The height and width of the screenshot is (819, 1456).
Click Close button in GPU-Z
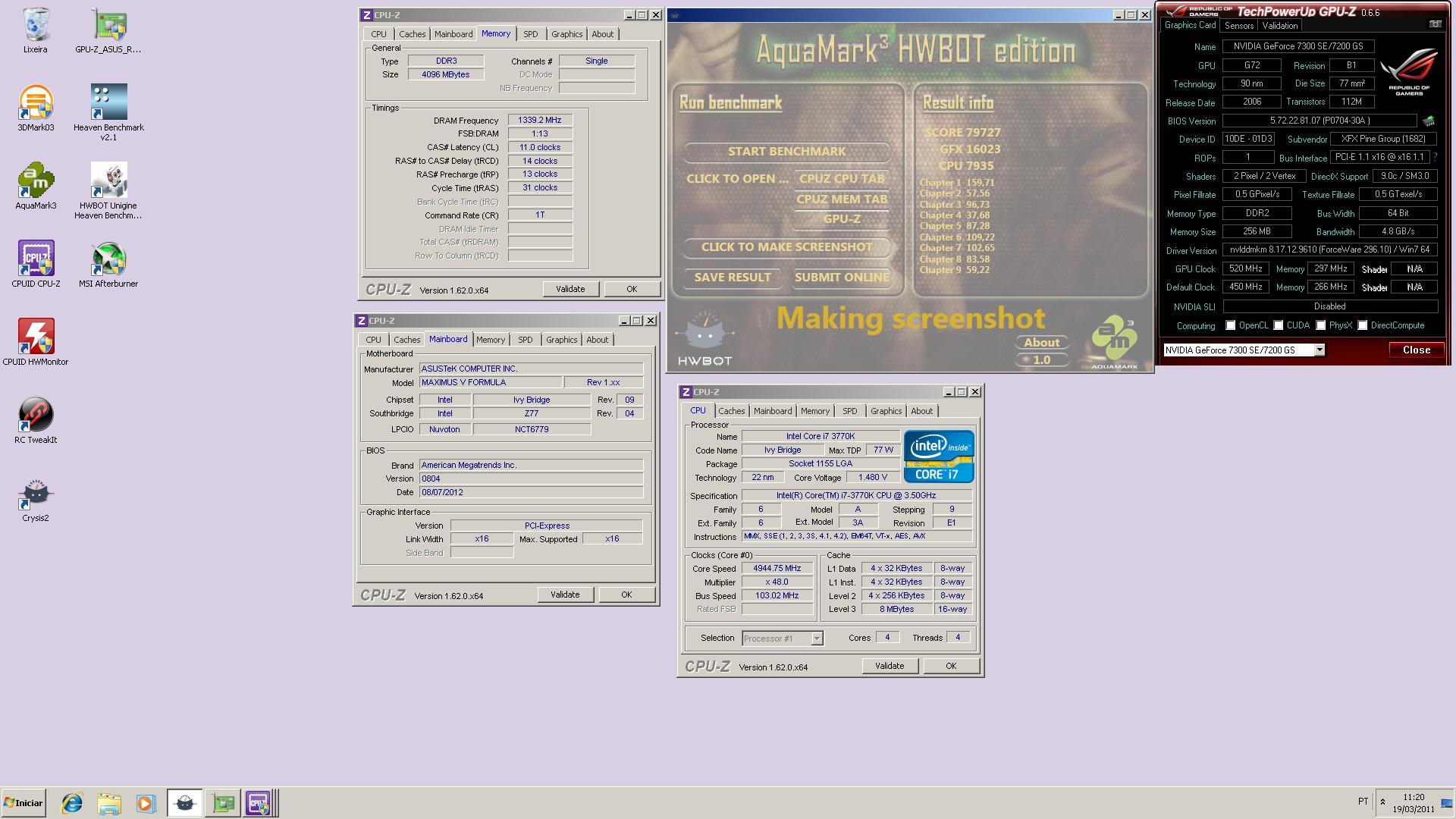(1416, 350)
